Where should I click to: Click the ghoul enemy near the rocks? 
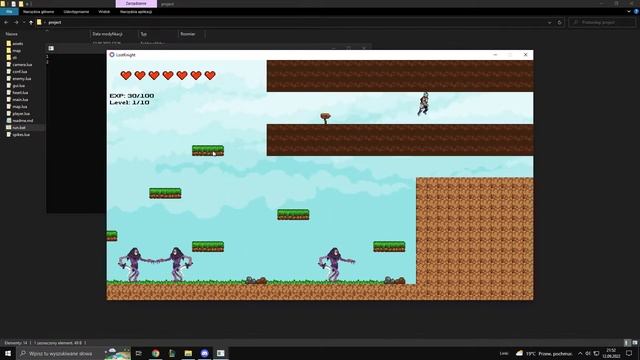336,264
